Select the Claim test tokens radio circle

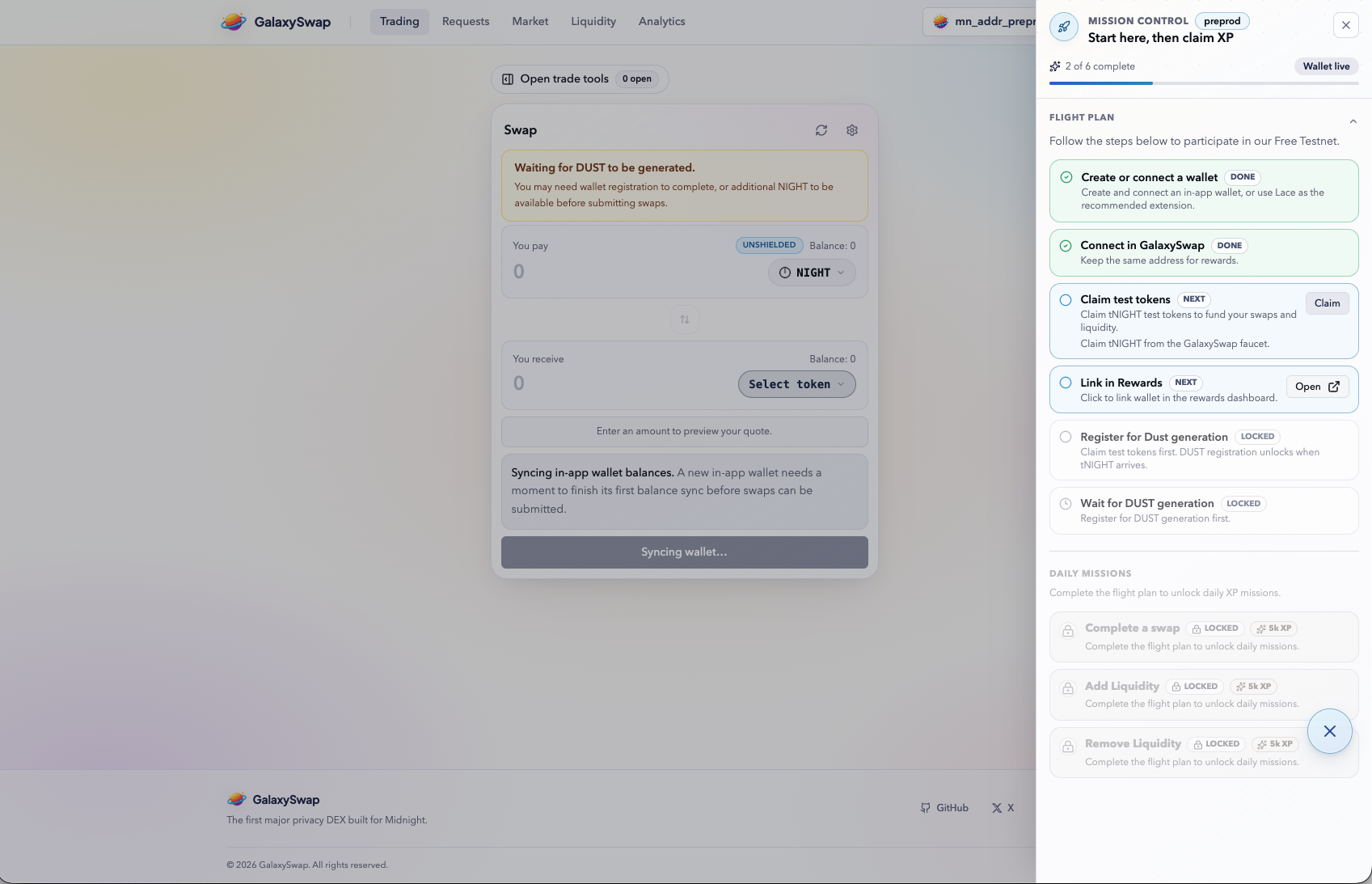tap(1066, 300)
